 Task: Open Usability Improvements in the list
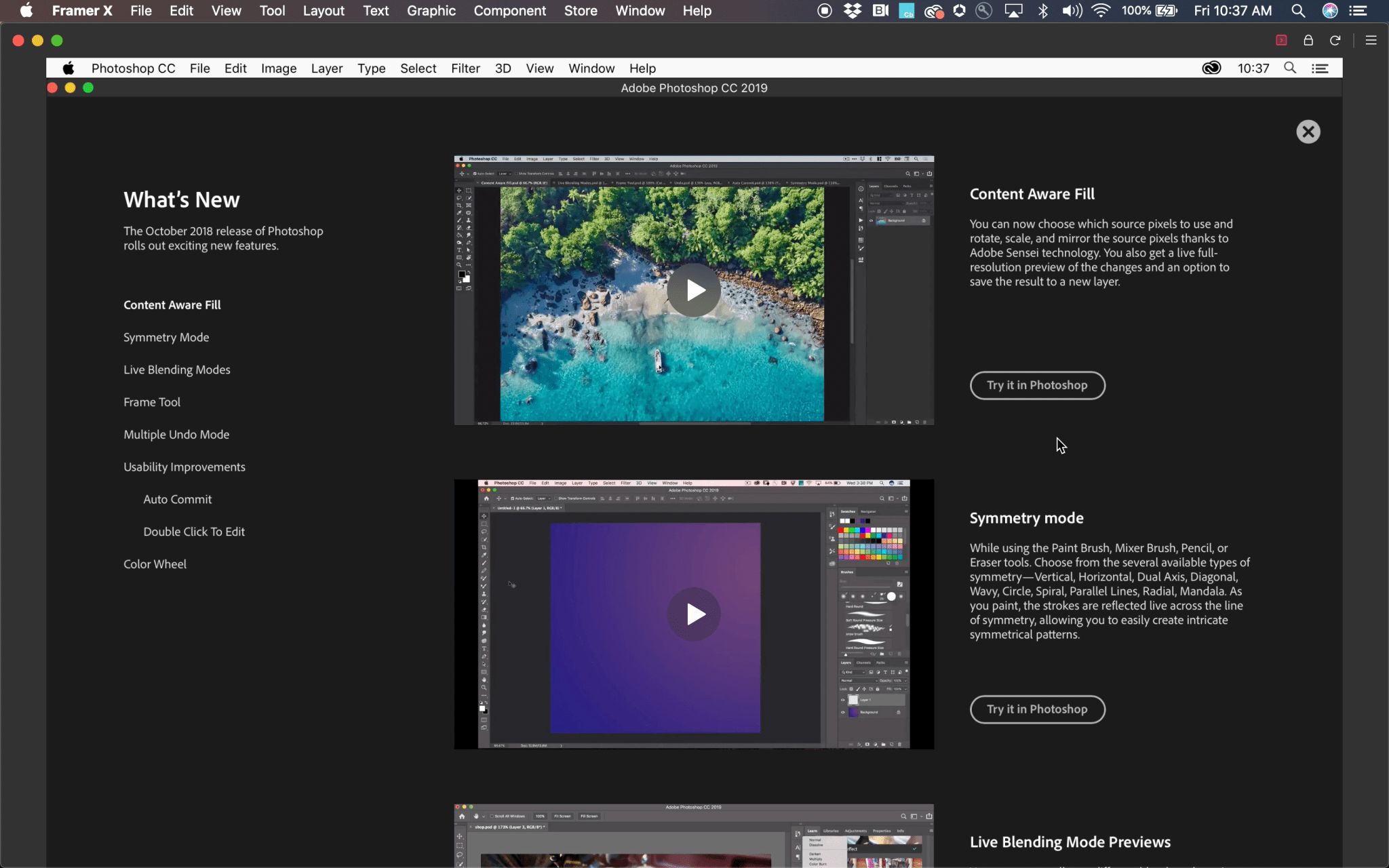tap(184, 467)
